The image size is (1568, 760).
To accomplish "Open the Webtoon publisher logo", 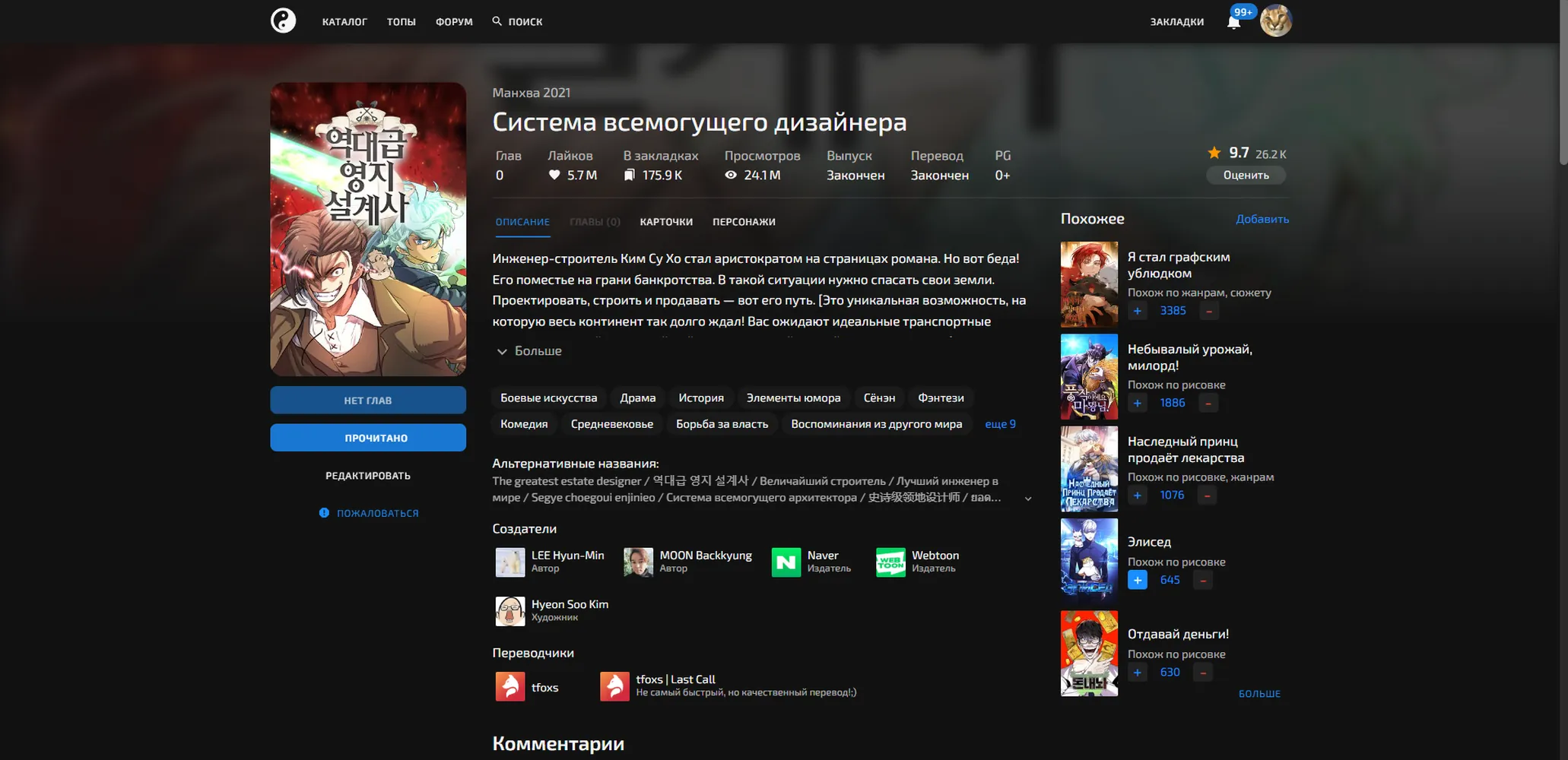I will click(890, 562).
